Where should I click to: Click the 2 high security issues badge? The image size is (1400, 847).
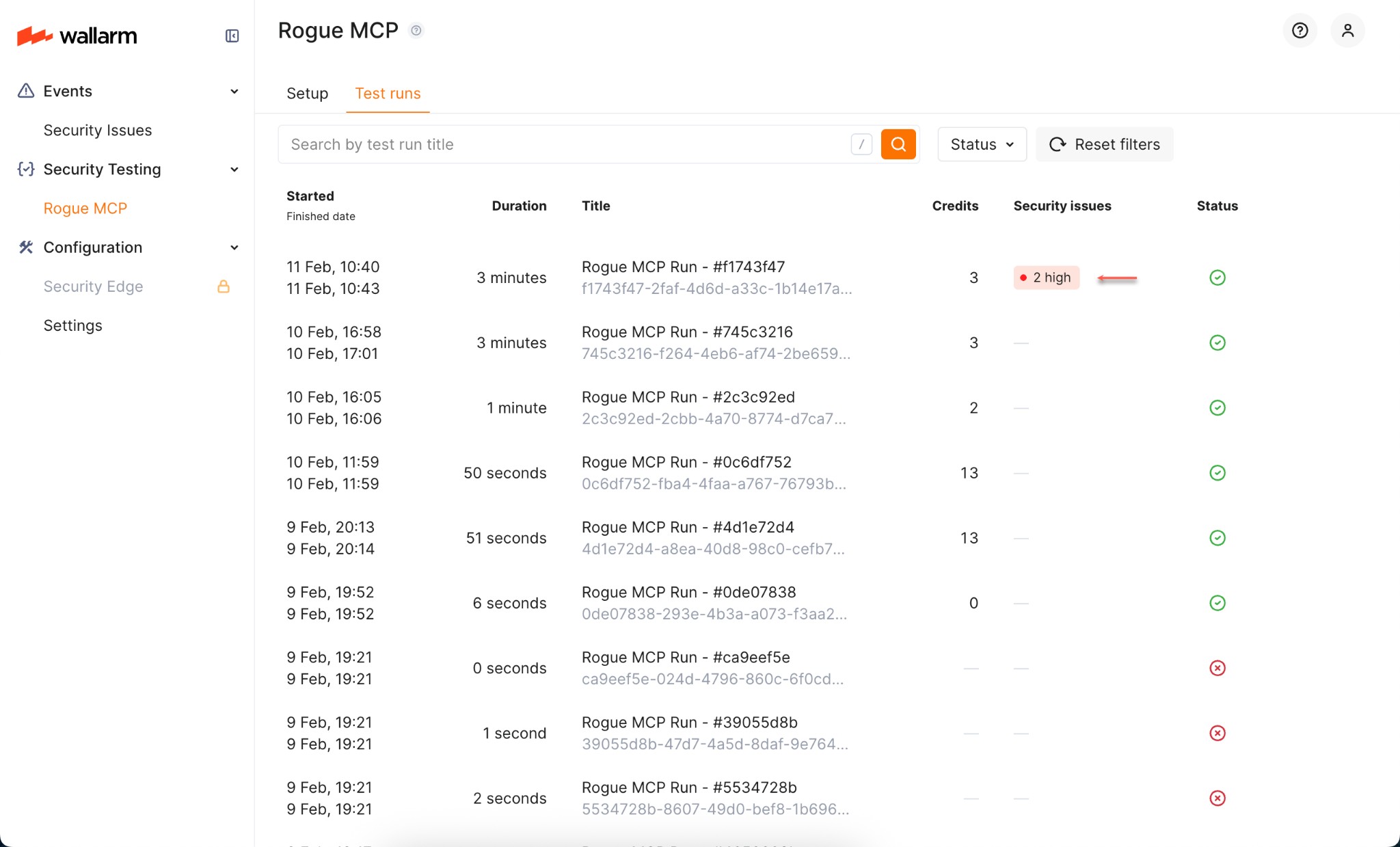click(1045, 278)
